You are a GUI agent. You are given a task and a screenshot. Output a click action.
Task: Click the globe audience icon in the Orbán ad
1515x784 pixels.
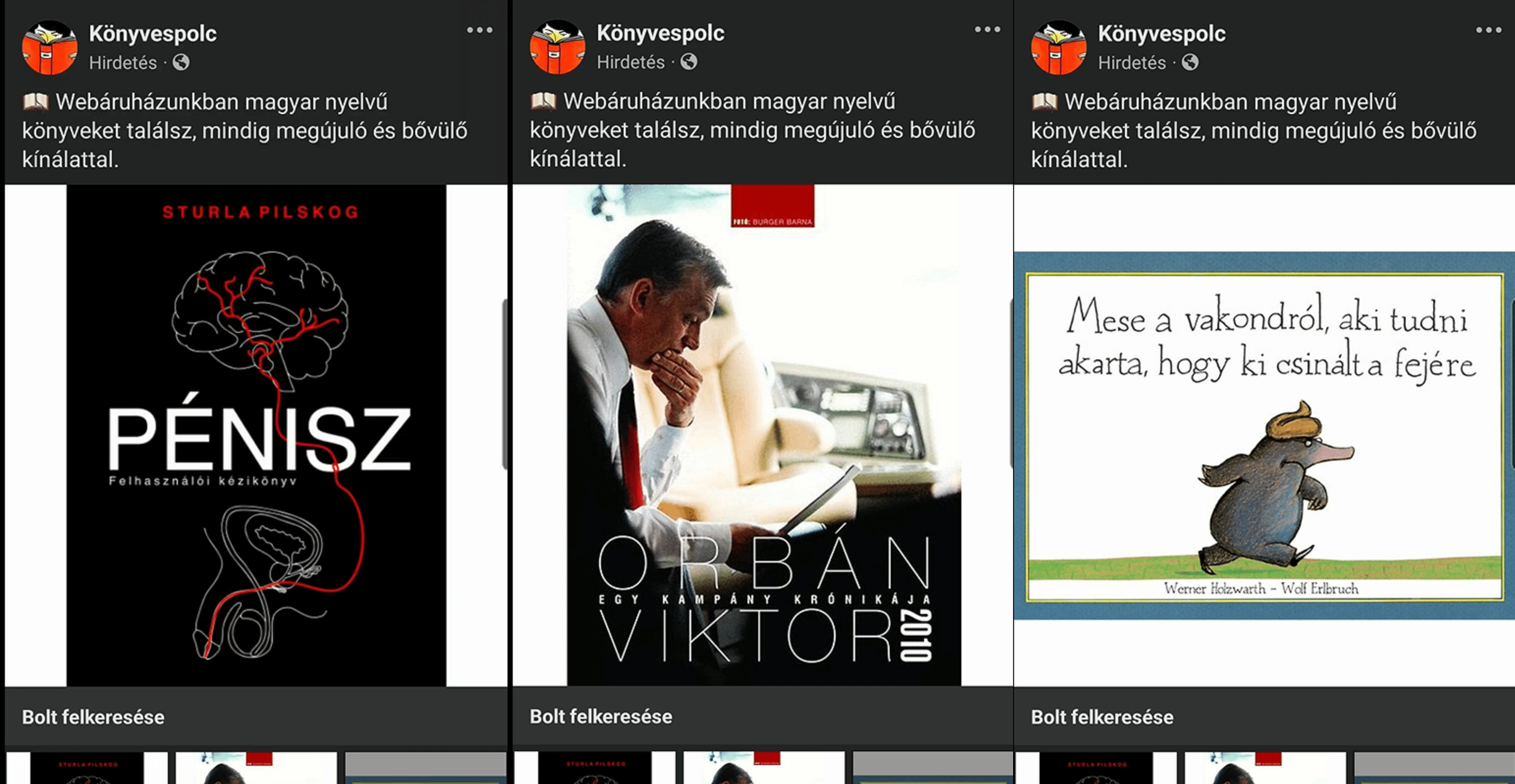point(689,62)
